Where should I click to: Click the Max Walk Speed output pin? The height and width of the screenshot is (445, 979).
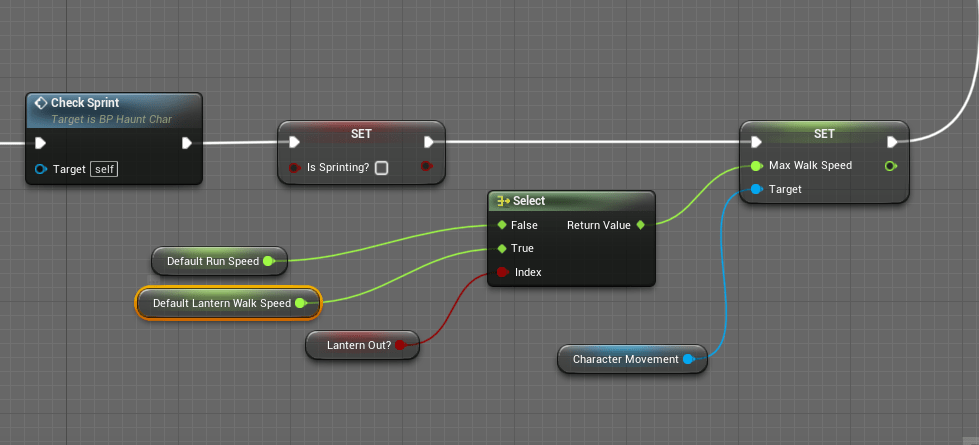[890, 165]
